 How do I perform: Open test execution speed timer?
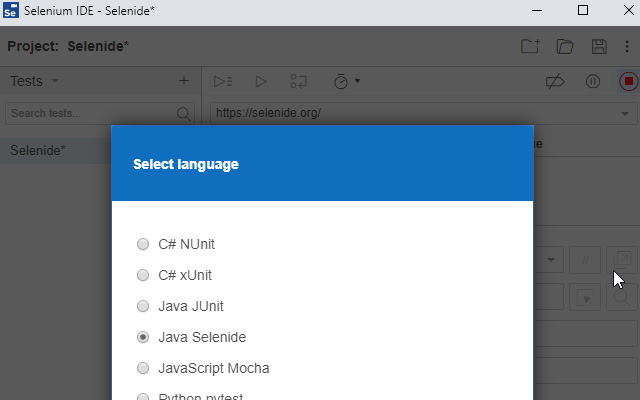(x=345, y=81)
